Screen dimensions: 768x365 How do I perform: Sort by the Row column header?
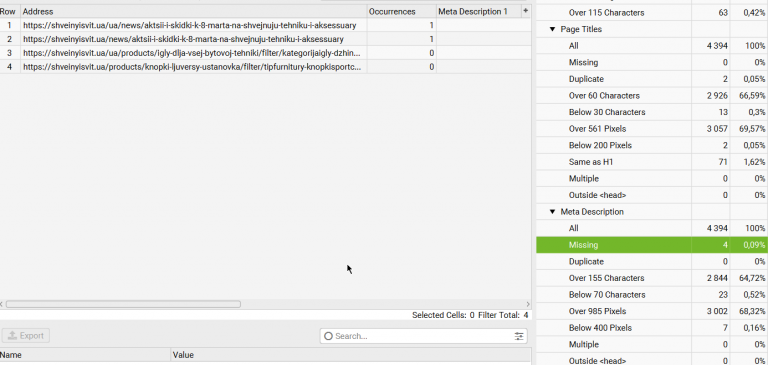point(10,11)
